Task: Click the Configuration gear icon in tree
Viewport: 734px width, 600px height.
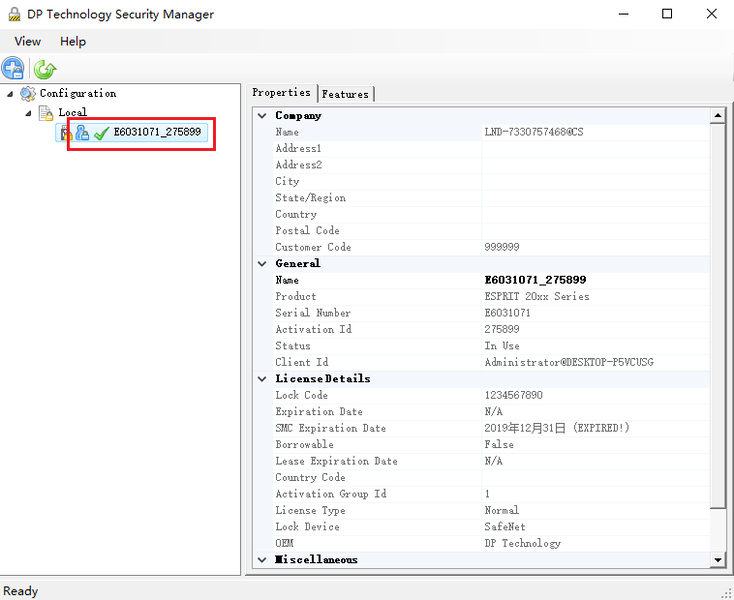Action: (x=28, y=94)
